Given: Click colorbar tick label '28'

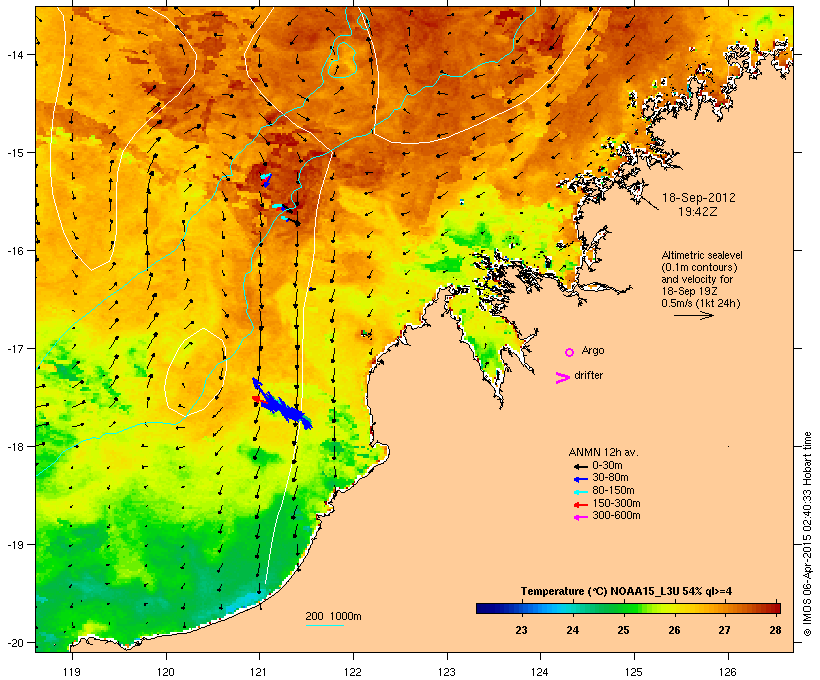Looking at the screenshot, I should [x=776, y=630].
